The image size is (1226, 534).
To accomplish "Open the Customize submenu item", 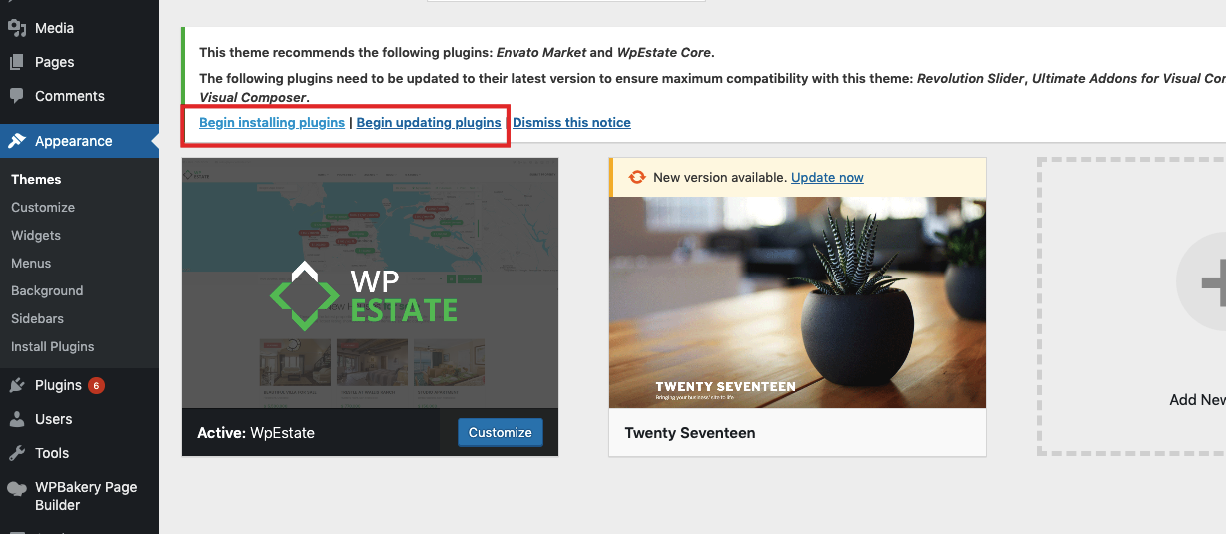I will point(43,207).
